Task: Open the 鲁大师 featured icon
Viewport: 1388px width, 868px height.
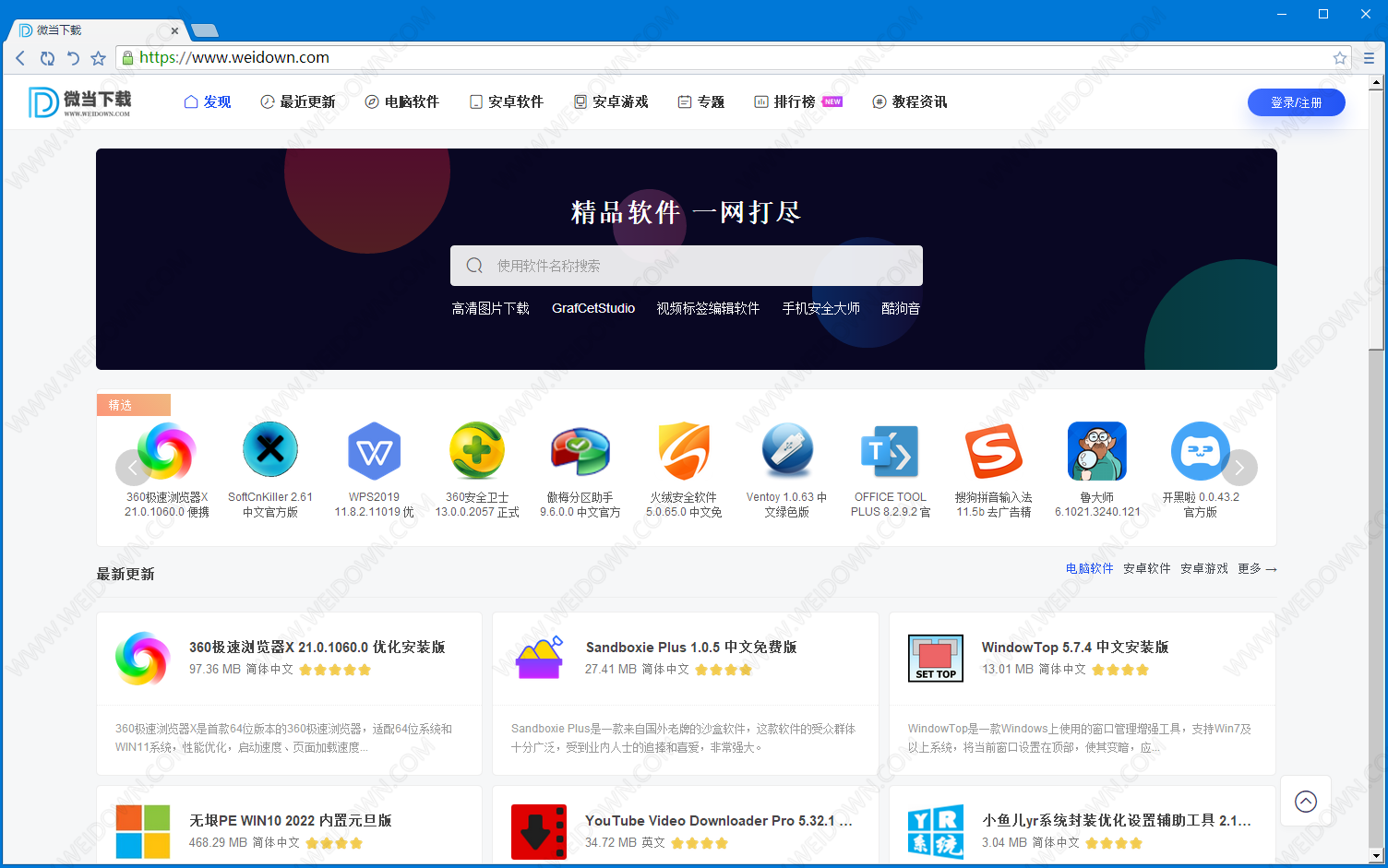Action: (1097, 451)
